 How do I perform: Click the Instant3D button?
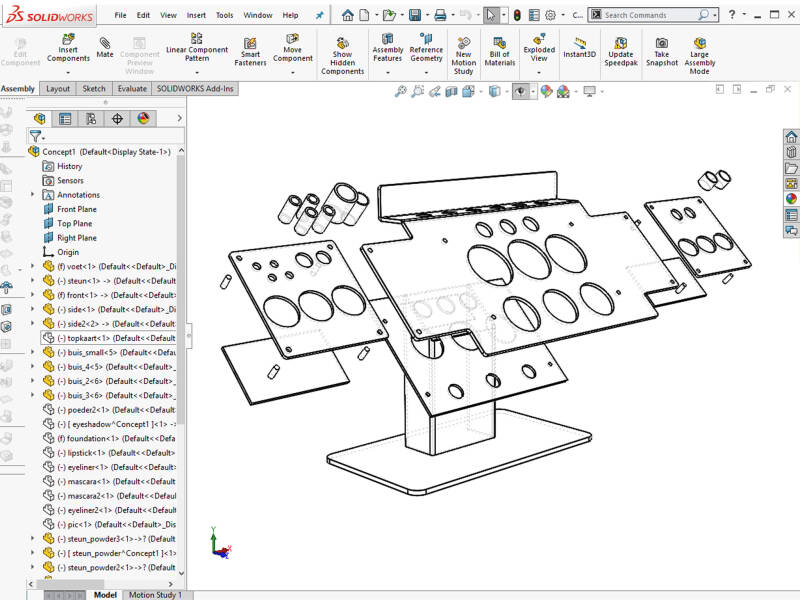pyautogui.click(x=578, y=46)
